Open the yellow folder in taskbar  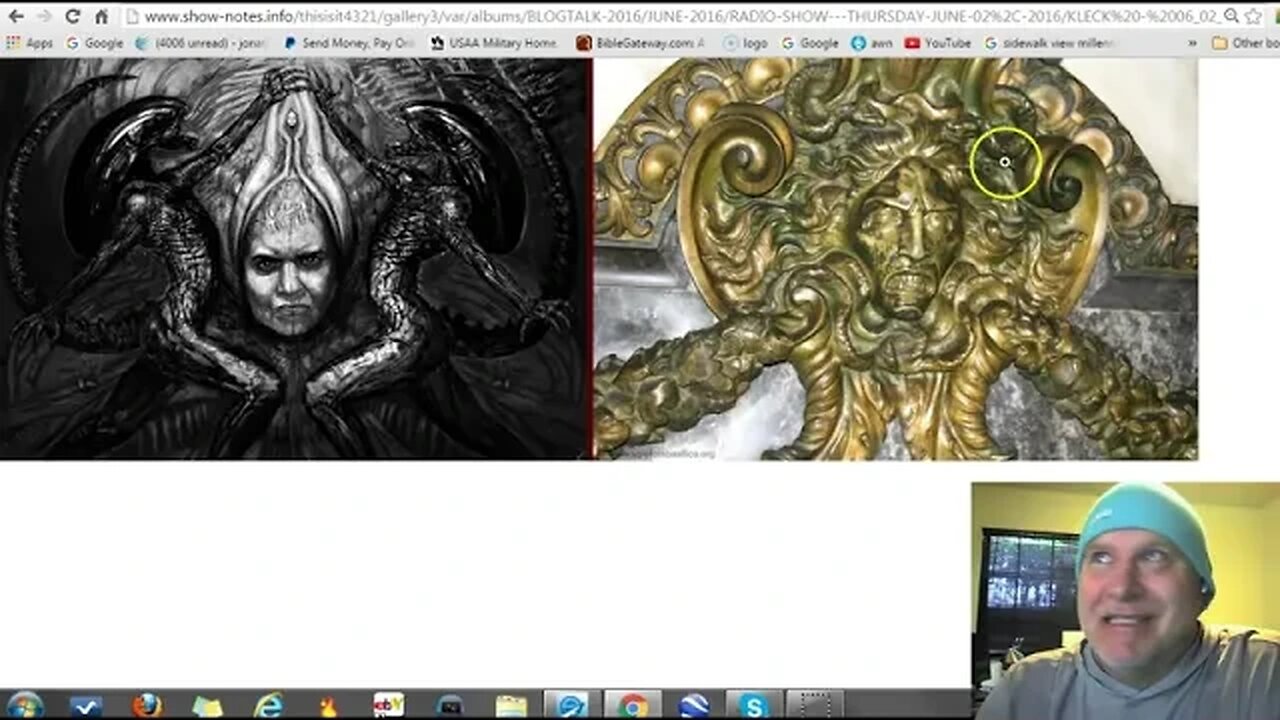[x=511, y=705]
